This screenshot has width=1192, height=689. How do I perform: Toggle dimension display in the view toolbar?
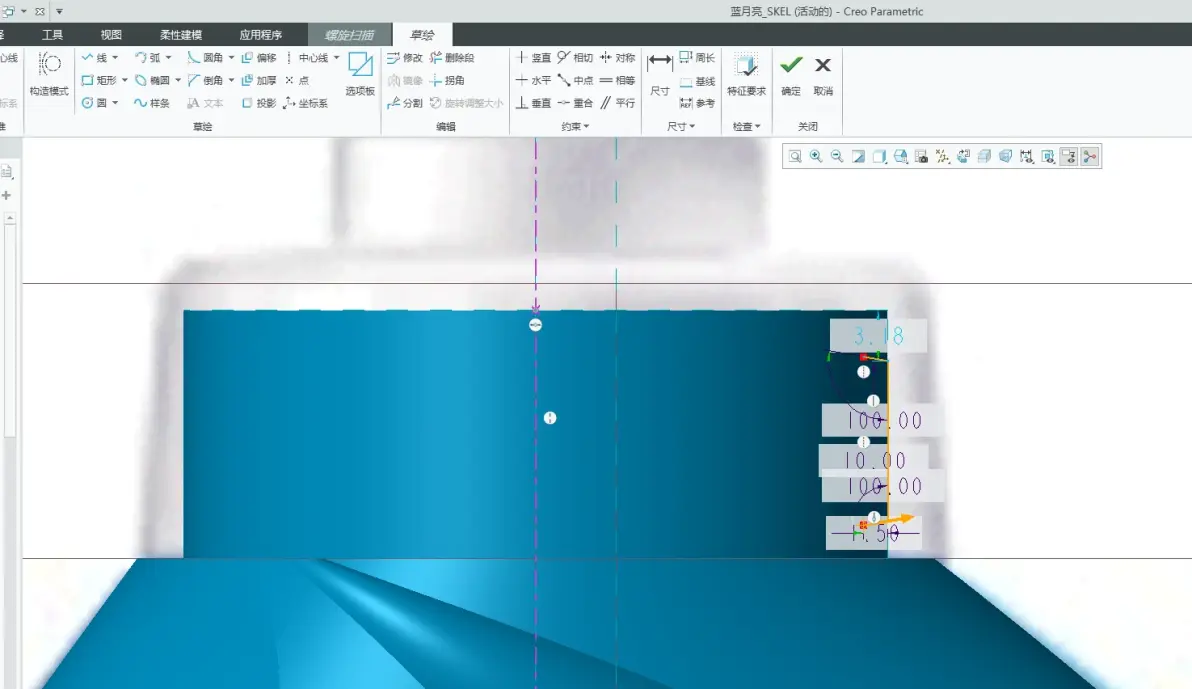[1026, 157]
